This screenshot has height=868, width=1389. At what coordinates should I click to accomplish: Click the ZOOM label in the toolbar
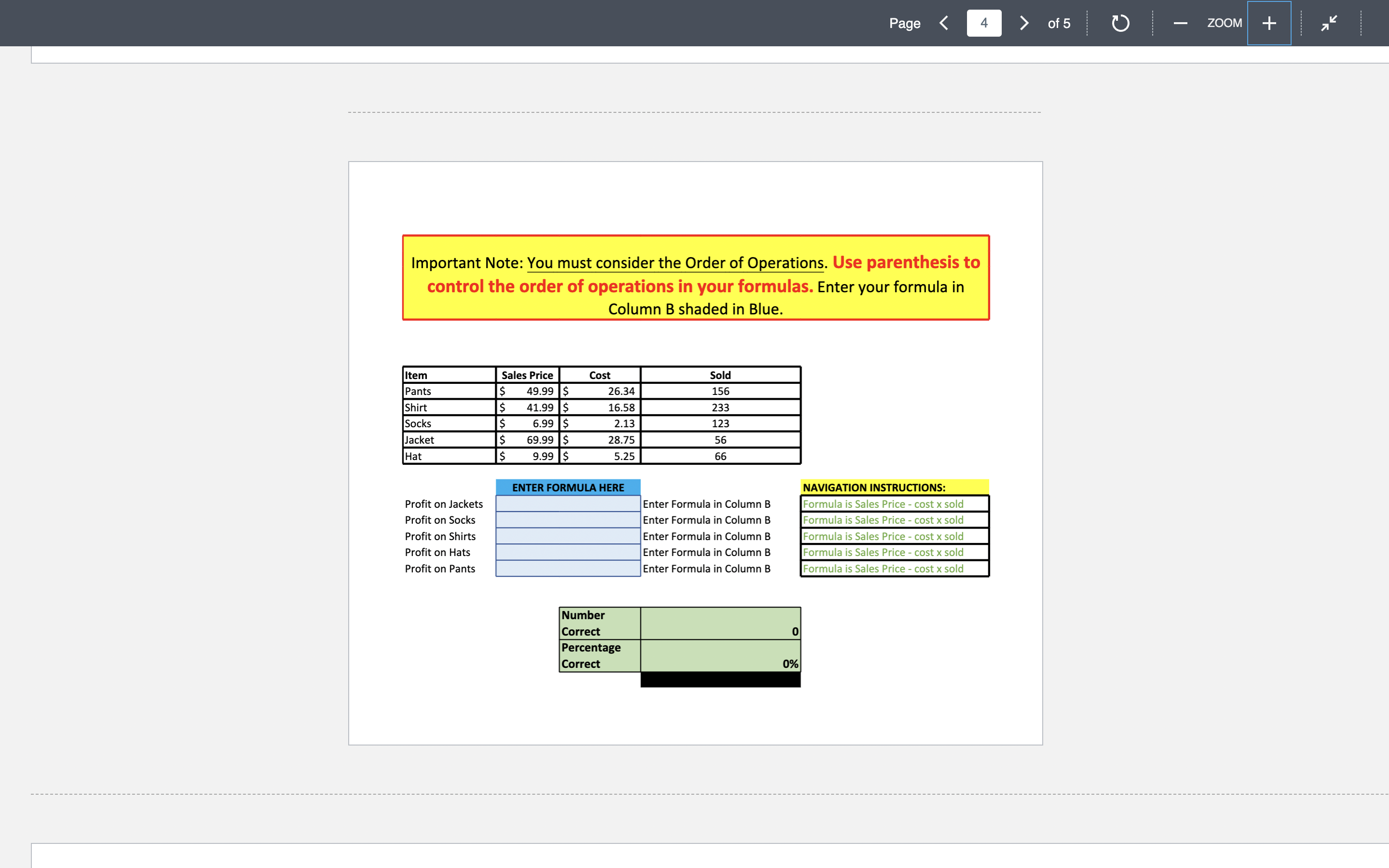coord(1224,23)
